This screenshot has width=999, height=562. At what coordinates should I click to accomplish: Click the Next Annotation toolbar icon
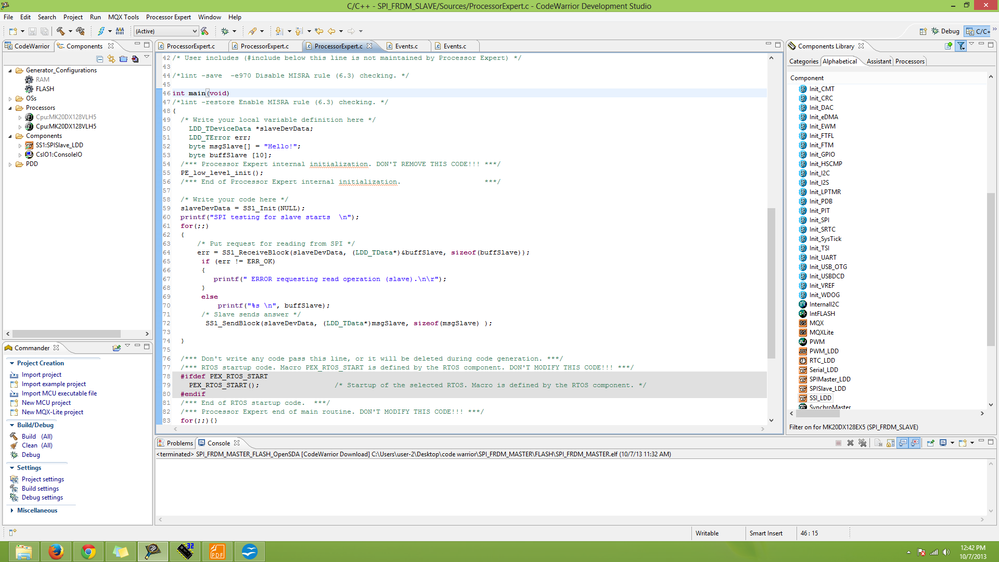(279, 31)
